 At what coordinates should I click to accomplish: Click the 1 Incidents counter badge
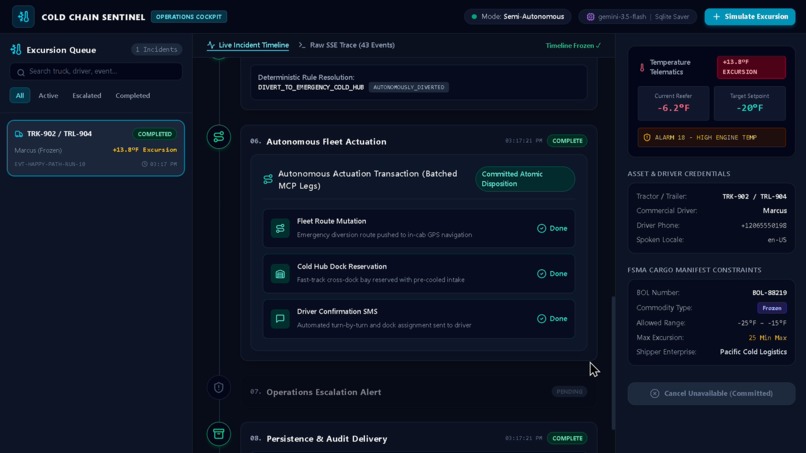[156, 49]
